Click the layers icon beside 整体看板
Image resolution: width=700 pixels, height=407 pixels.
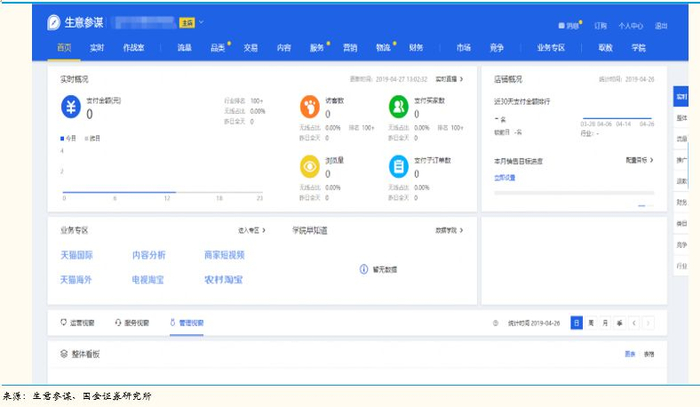[x=64, y=354]
